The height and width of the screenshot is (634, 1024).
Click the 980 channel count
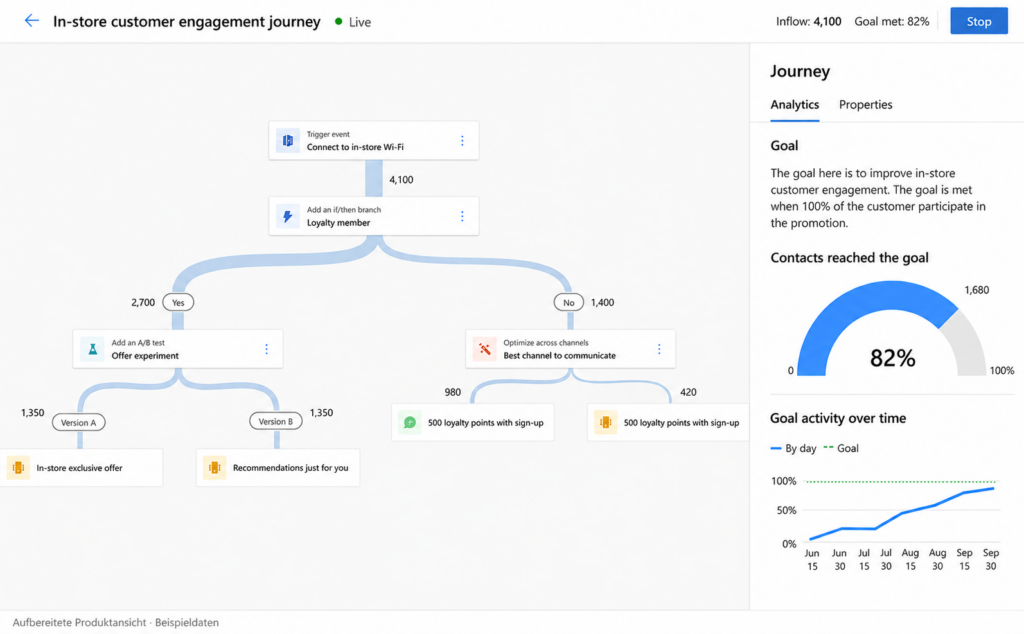[x=453, y=392]
